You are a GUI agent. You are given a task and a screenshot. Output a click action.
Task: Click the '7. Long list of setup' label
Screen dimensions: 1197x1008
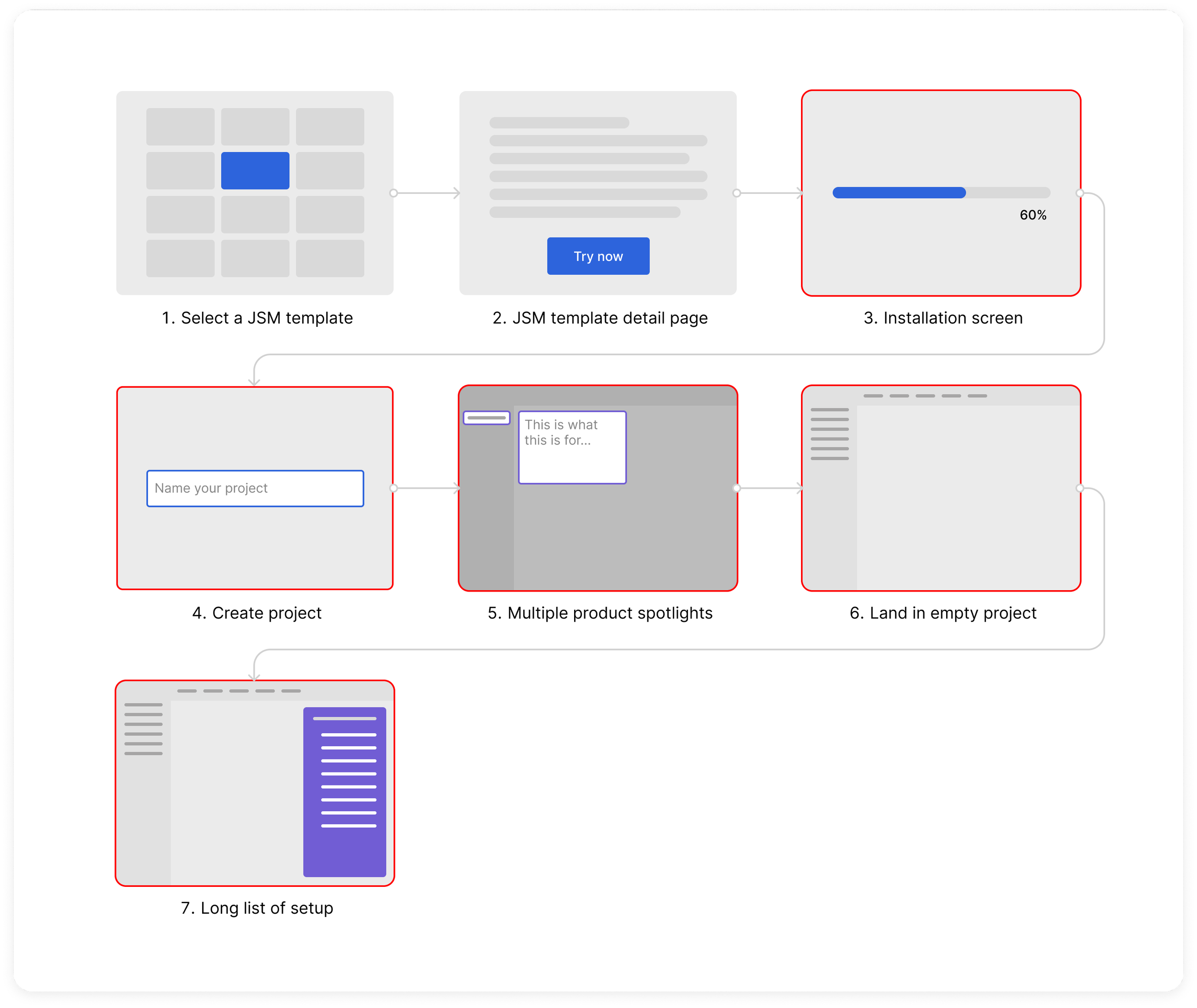[257, 907]
